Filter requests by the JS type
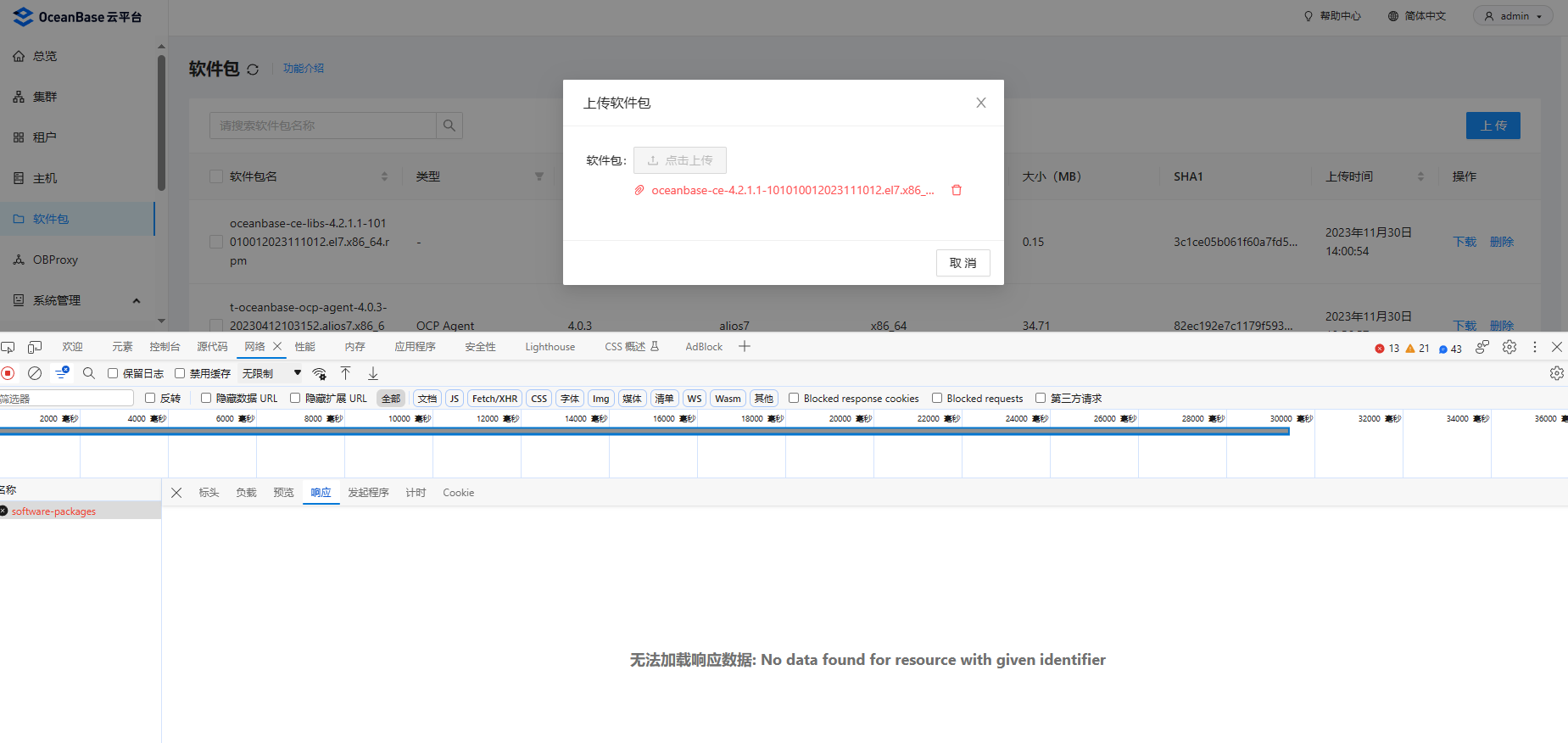This screenshot has height=743, width=1568. [x=455, y=399]
